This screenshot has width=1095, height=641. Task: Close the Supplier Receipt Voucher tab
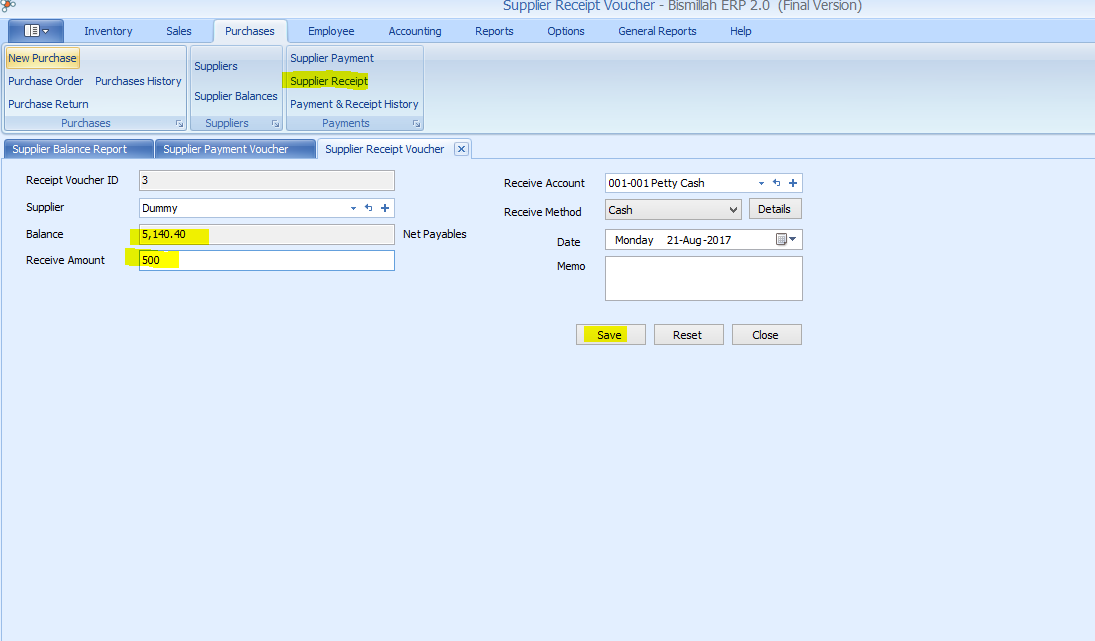pyautogui.click(x=461, y=149)
